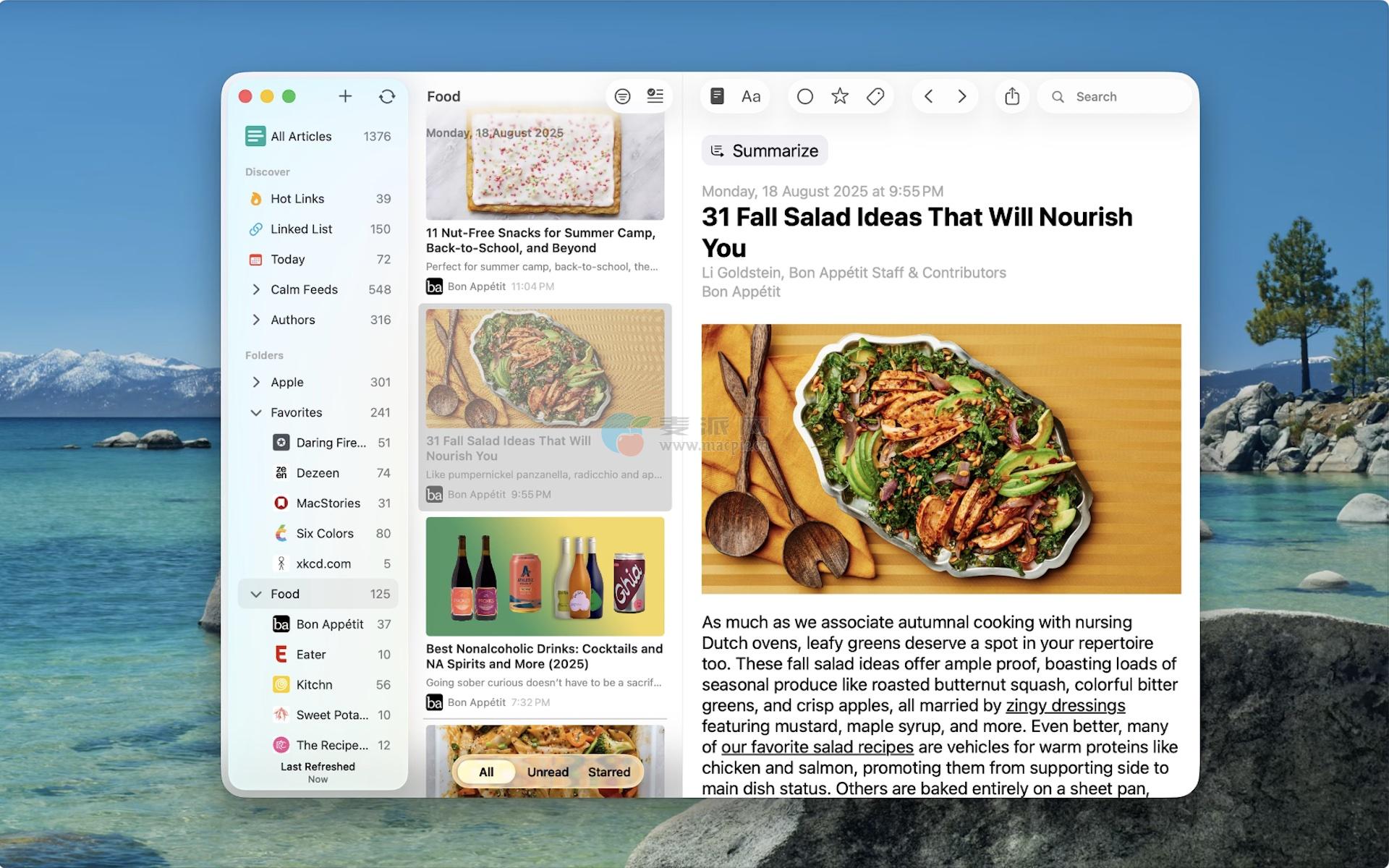Select Hot Links in sidebar
The width and height of the screenshot is (1389, 868).
tap(297, 199)
